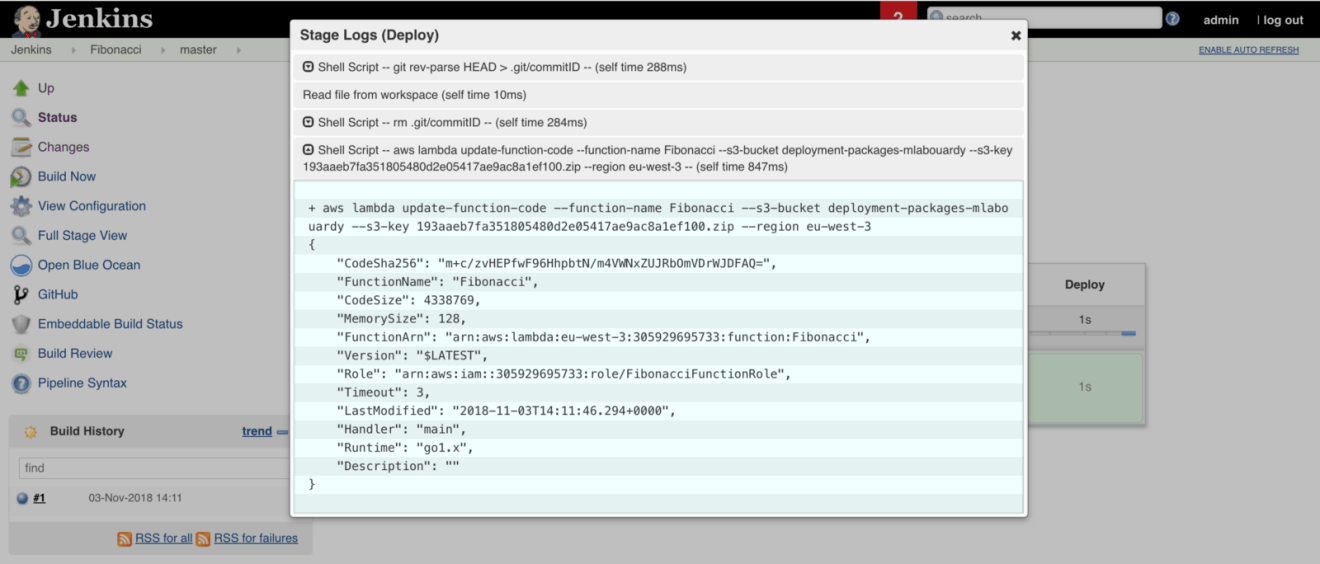Click the Read file from workspace log row
The height and width of the screenshot is (564, 1320).
(x=659, y=95)
